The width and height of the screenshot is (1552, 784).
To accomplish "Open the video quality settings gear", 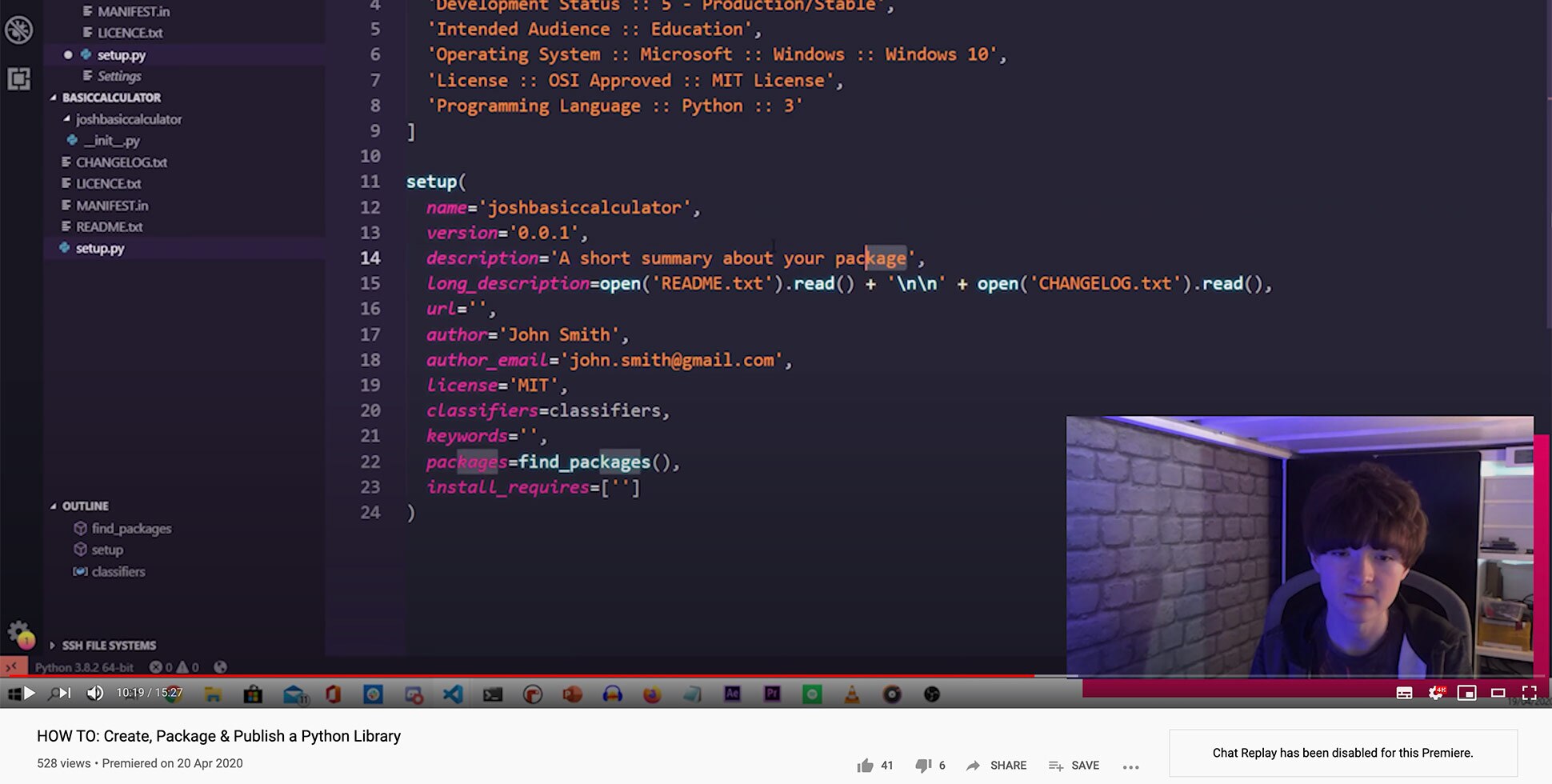I will point(1436,693).
